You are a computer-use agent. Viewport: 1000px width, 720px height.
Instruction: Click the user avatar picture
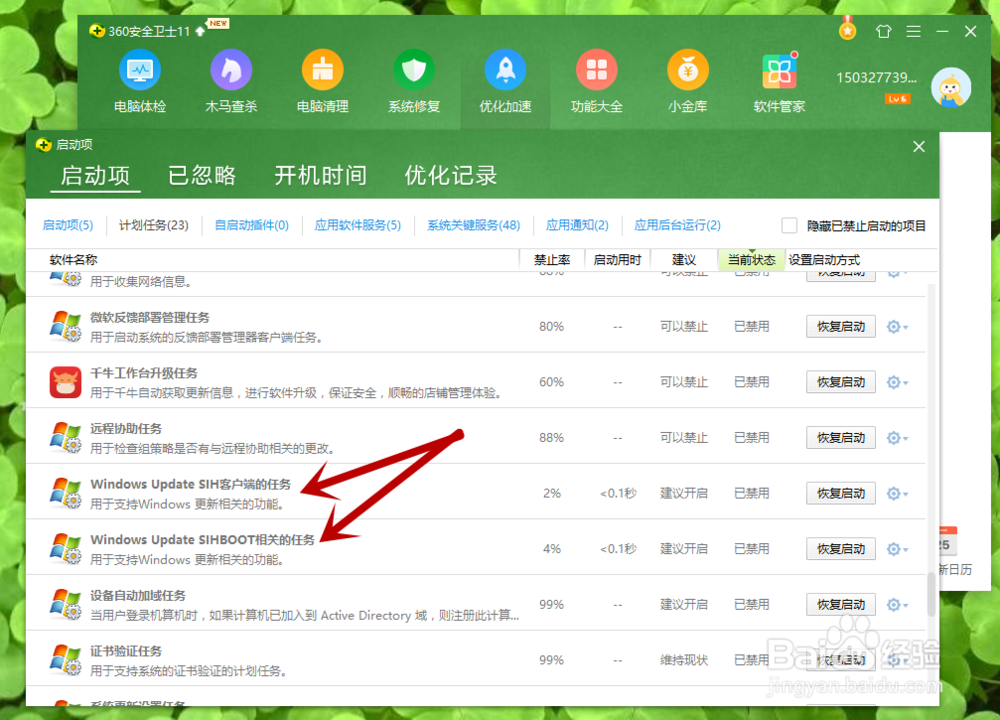pyautogui.click(x=950, y=87)
